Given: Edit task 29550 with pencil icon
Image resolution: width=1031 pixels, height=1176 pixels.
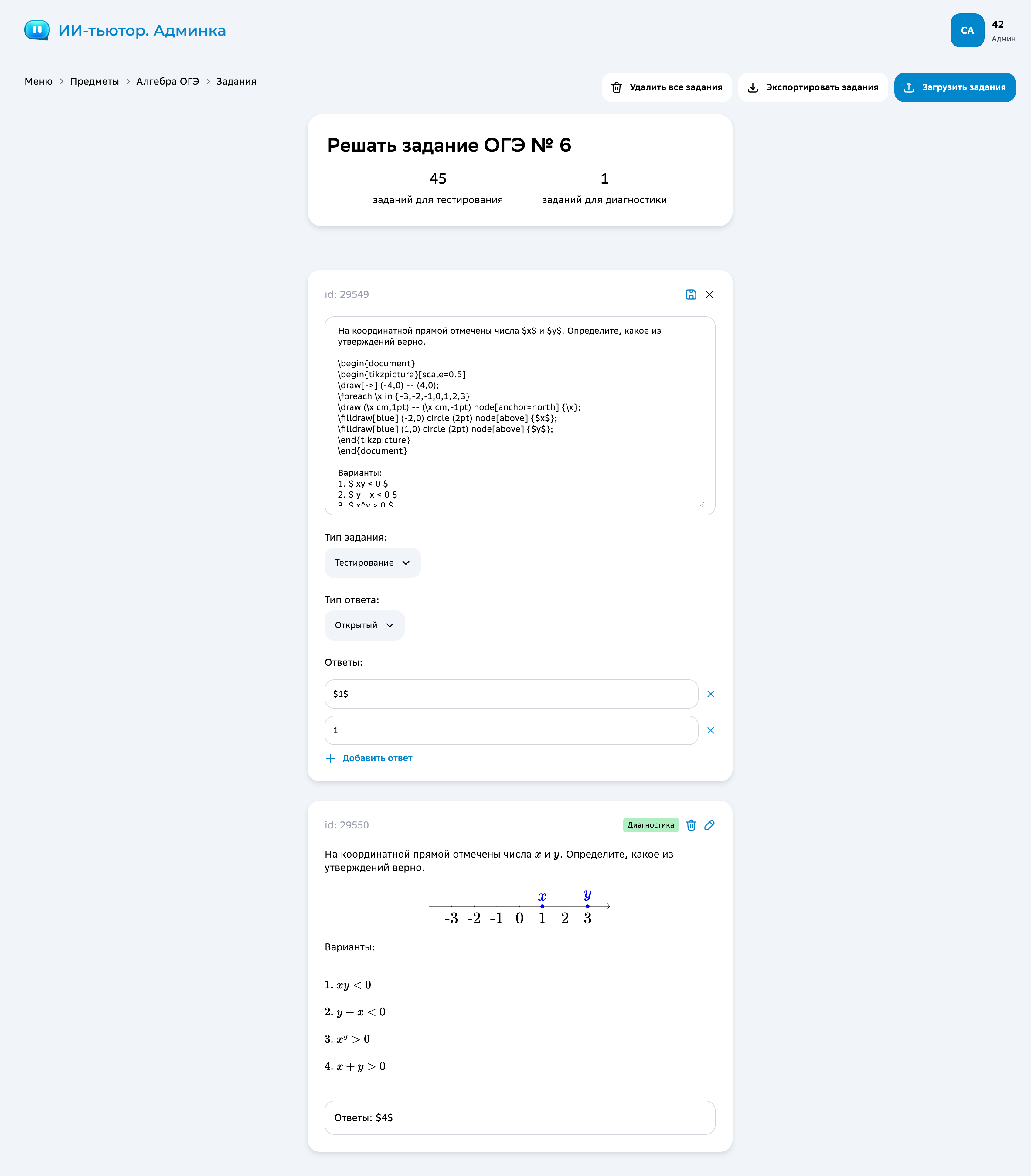Looking at the screenshot, I should point(709,825).
